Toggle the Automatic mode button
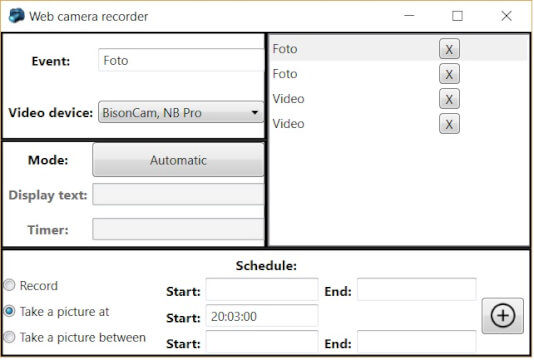 click(178, 160)
